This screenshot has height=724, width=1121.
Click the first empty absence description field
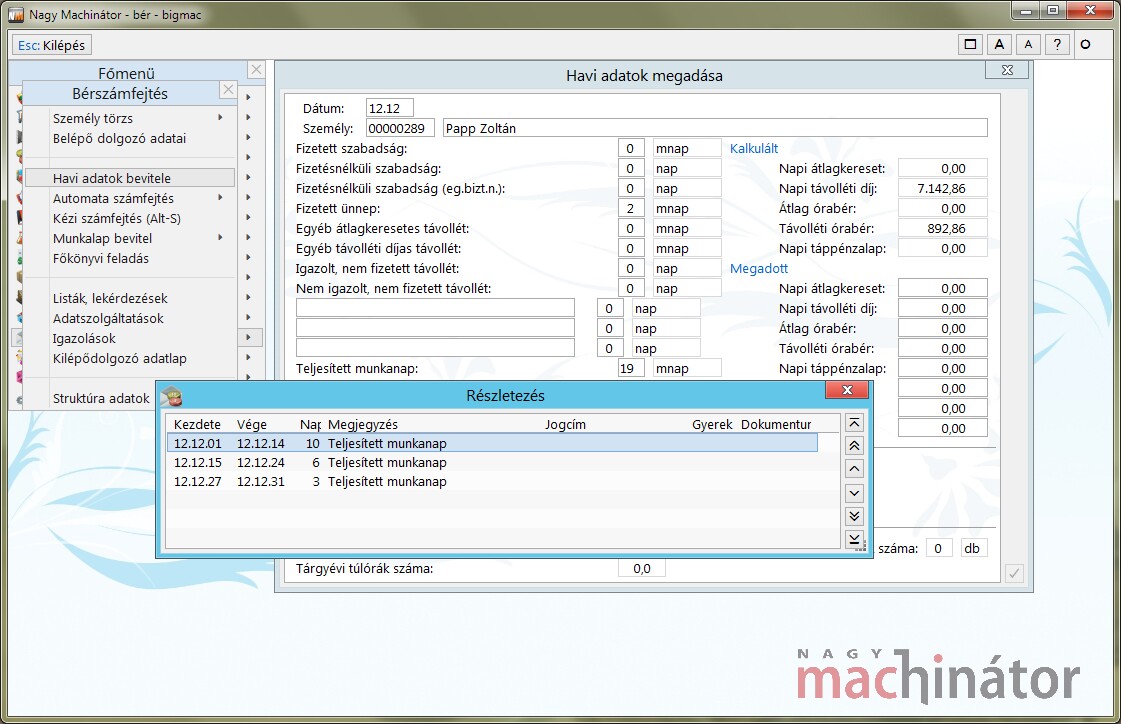(435, 308)
